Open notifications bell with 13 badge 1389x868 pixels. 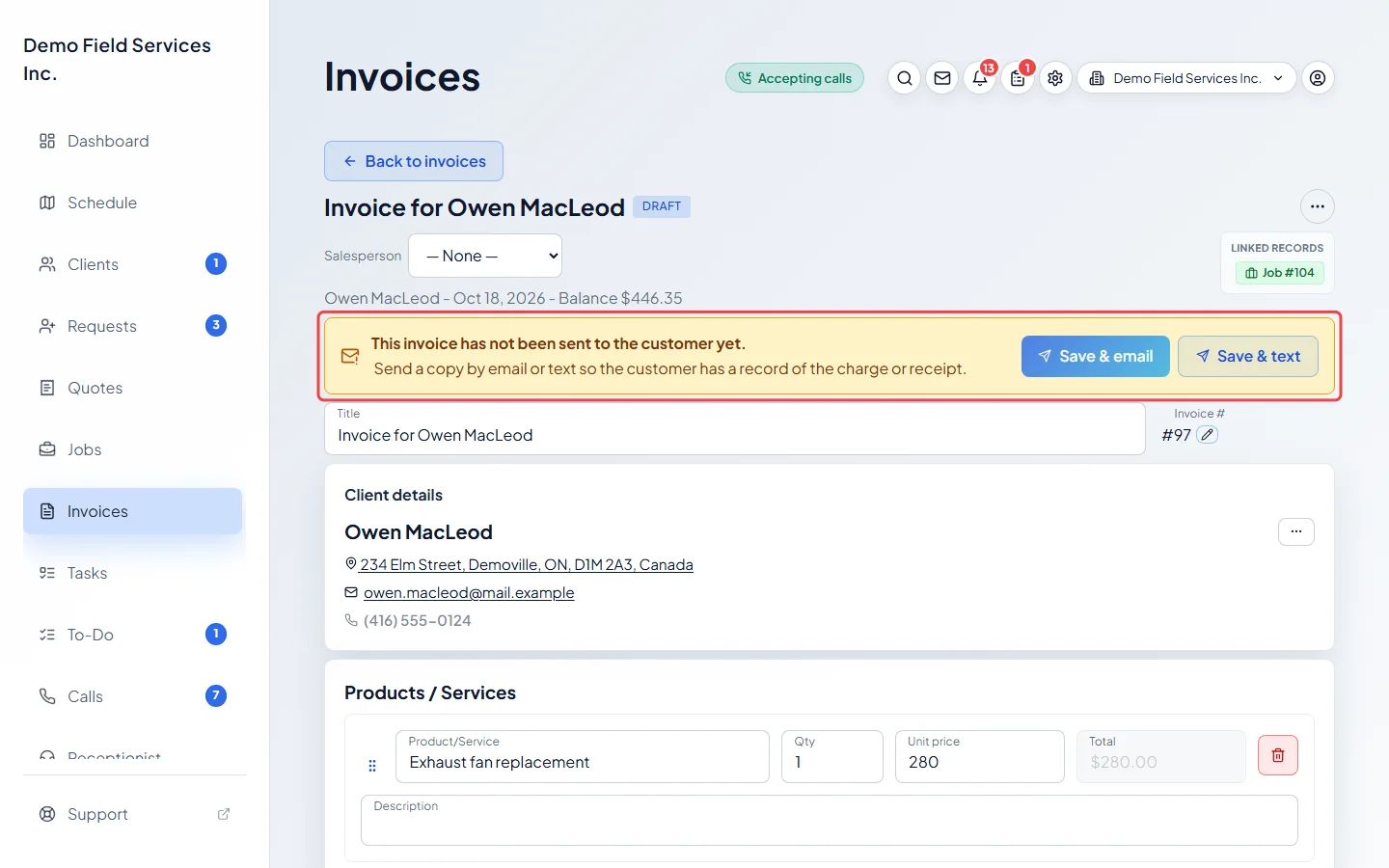coord(980,78)
